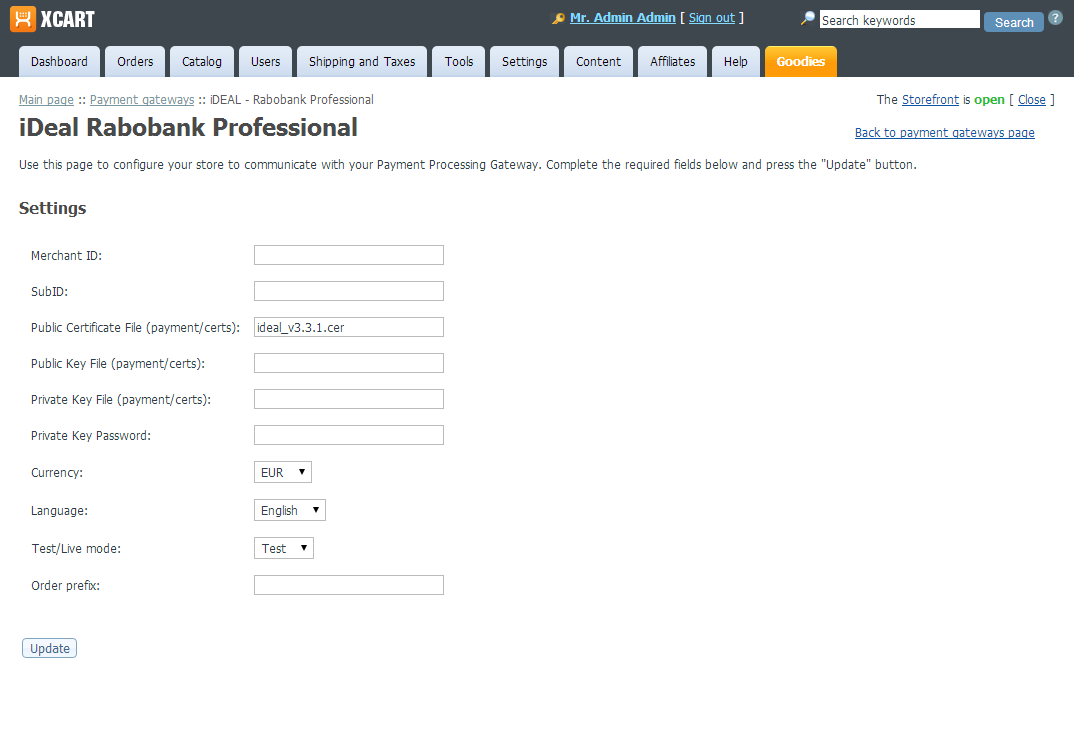Click the 'iDEAL - Rabobank Professional' breadcrumb text

pyautogui.click(x=292, y=99)
